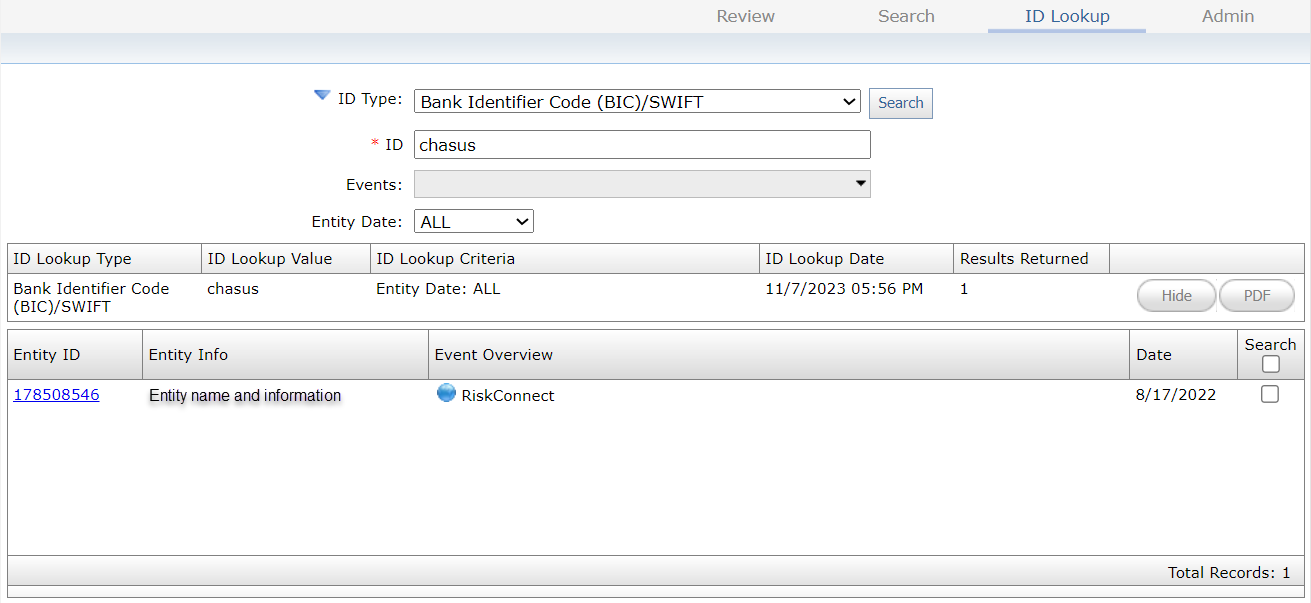This screenshot has height=603, width=1311.
Task: Switch to the Review tab
Action: (x=746, y=16)
